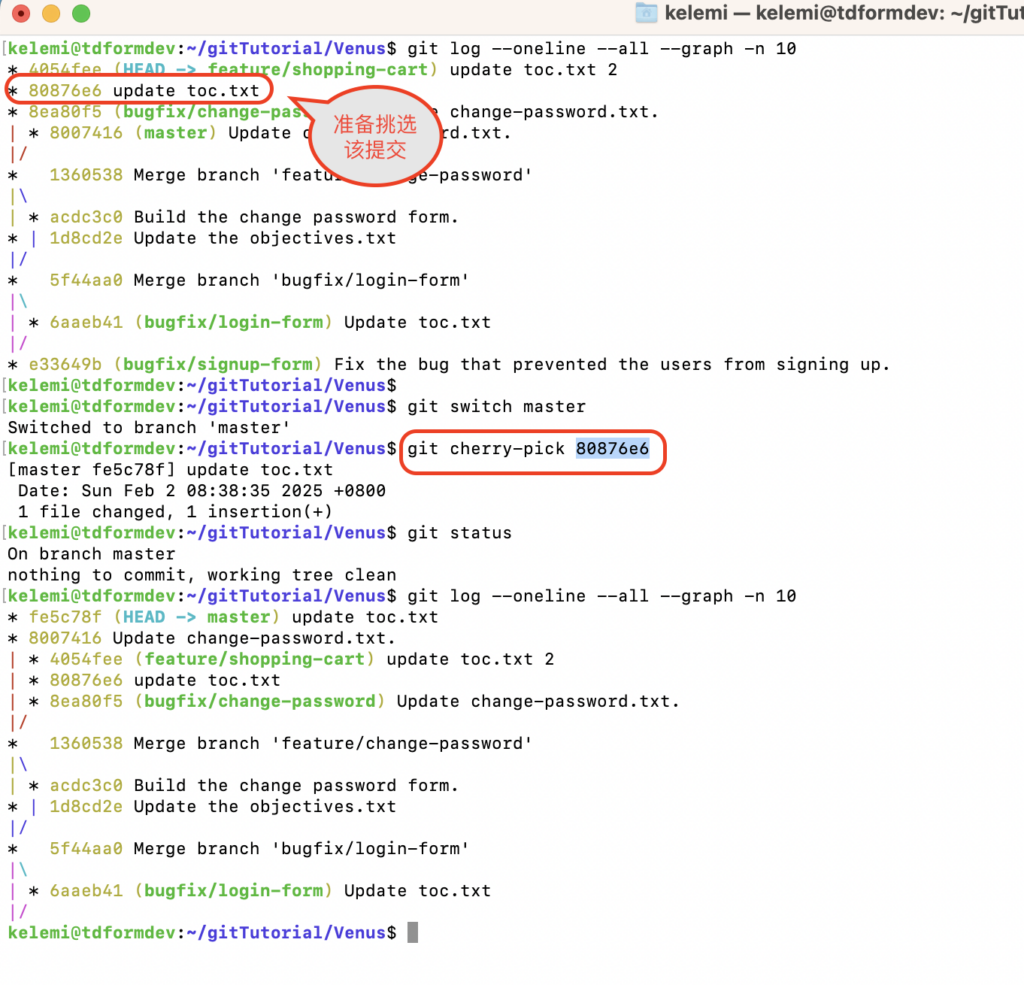The image size is (1024, 985).
Task: Select the line containing "(HEAD -> feature/shopping-cart)"
Action: 312,70
